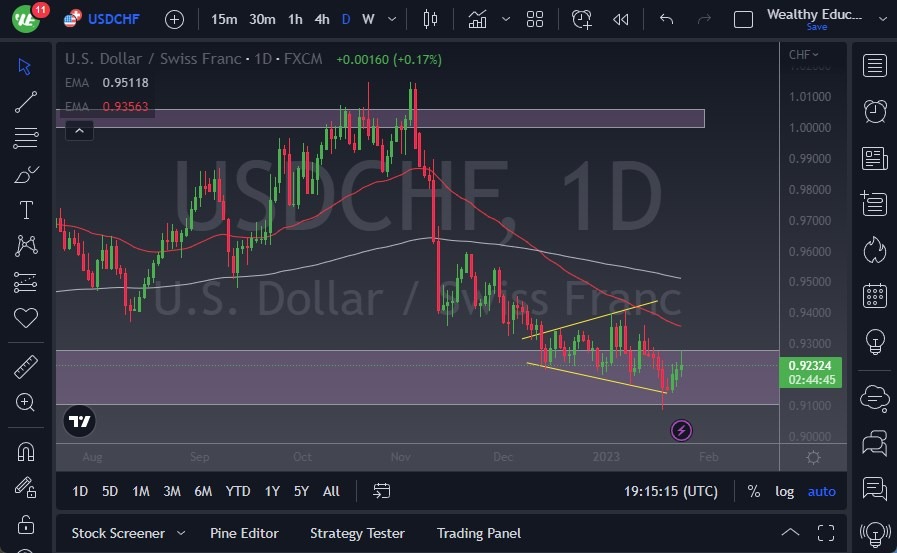This screenshot has width=897, height=553.
Task: Click the zoom in magnifier tool
Action: (26, 402)
